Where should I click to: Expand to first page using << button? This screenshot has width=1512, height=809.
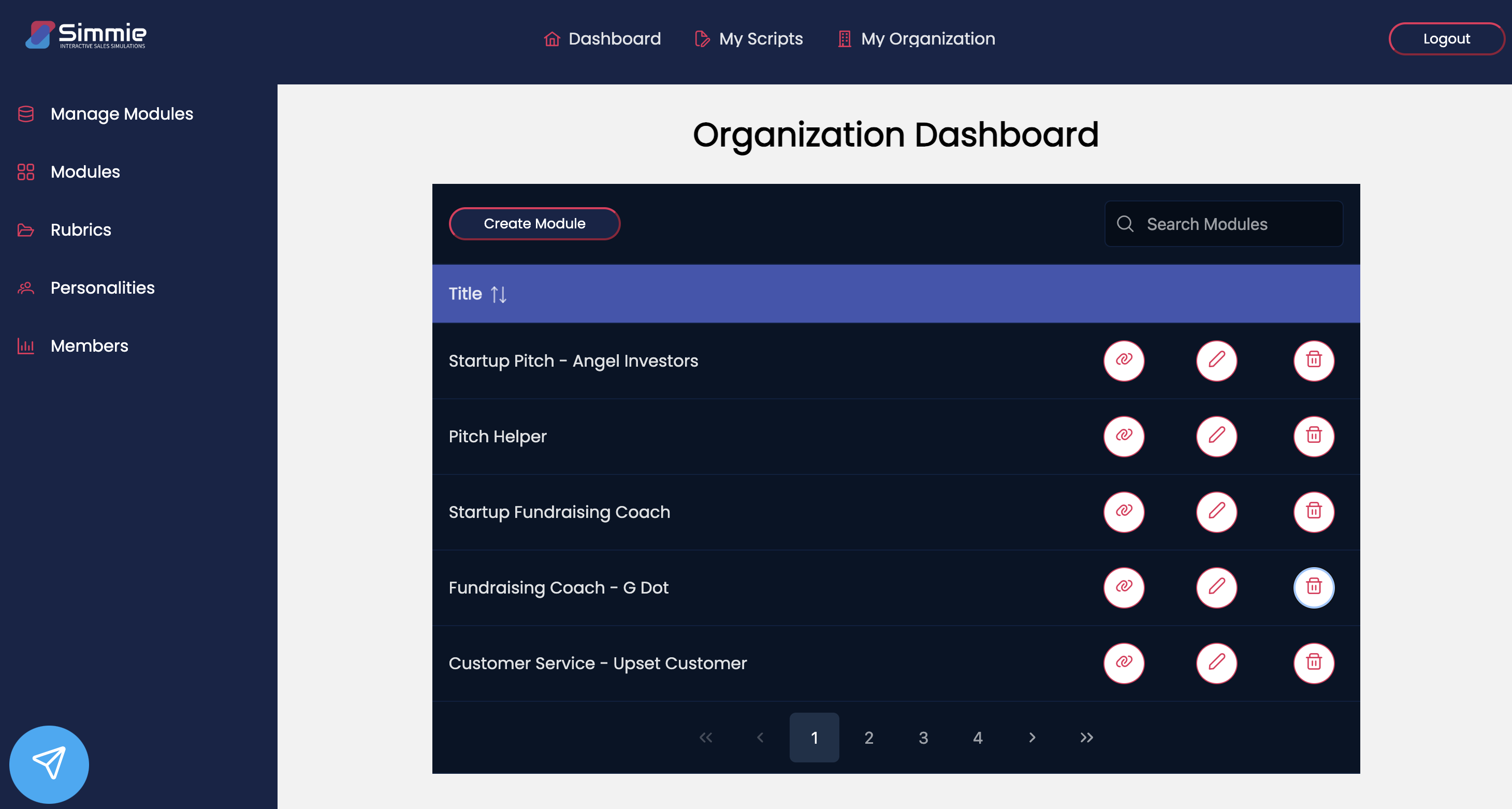click(706, 737)
